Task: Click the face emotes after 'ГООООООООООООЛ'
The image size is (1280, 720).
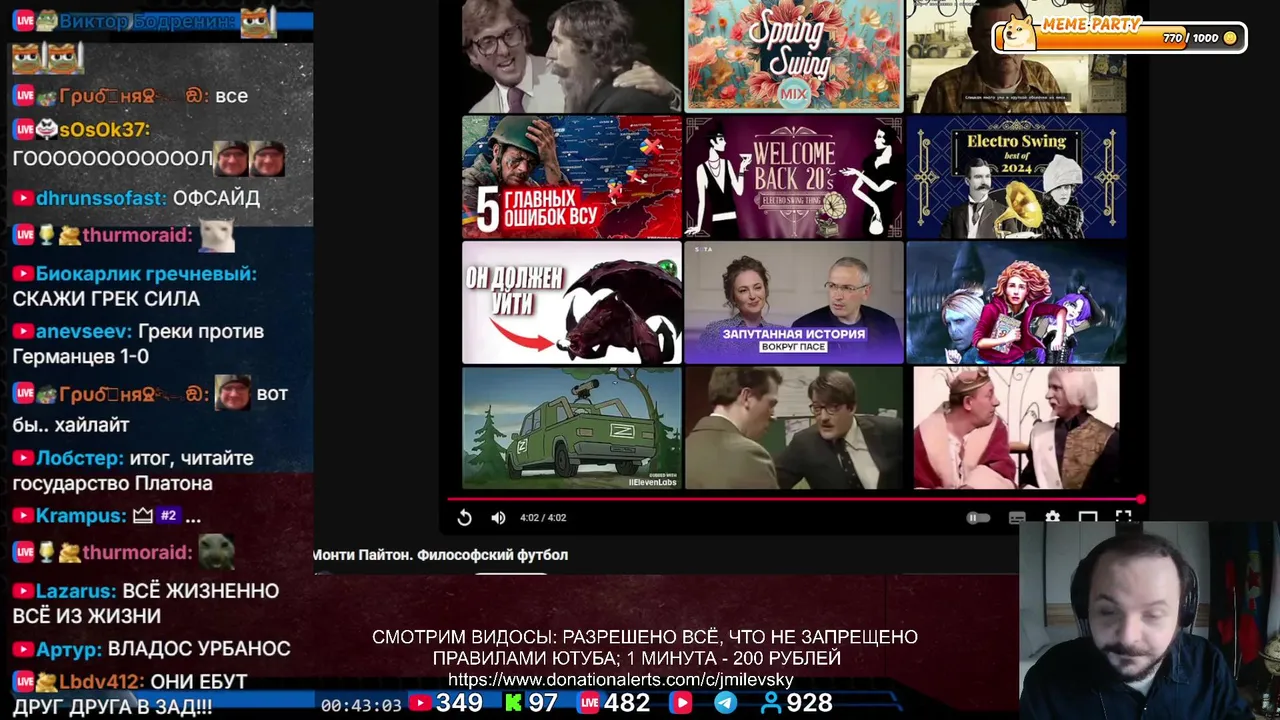Action: tap(250, 159)
